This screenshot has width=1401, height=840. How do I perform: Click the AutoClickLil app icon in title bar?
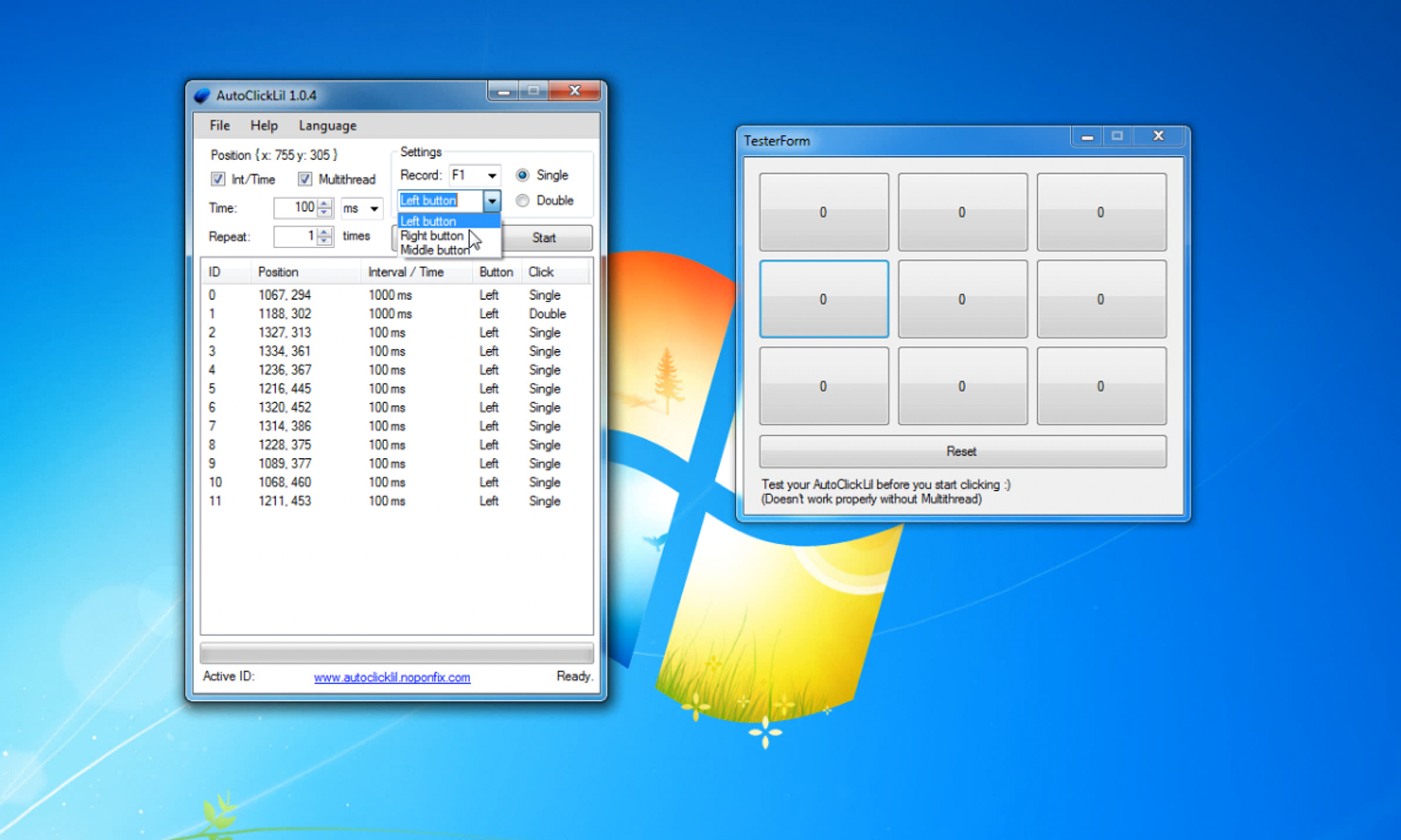(202, 95)
